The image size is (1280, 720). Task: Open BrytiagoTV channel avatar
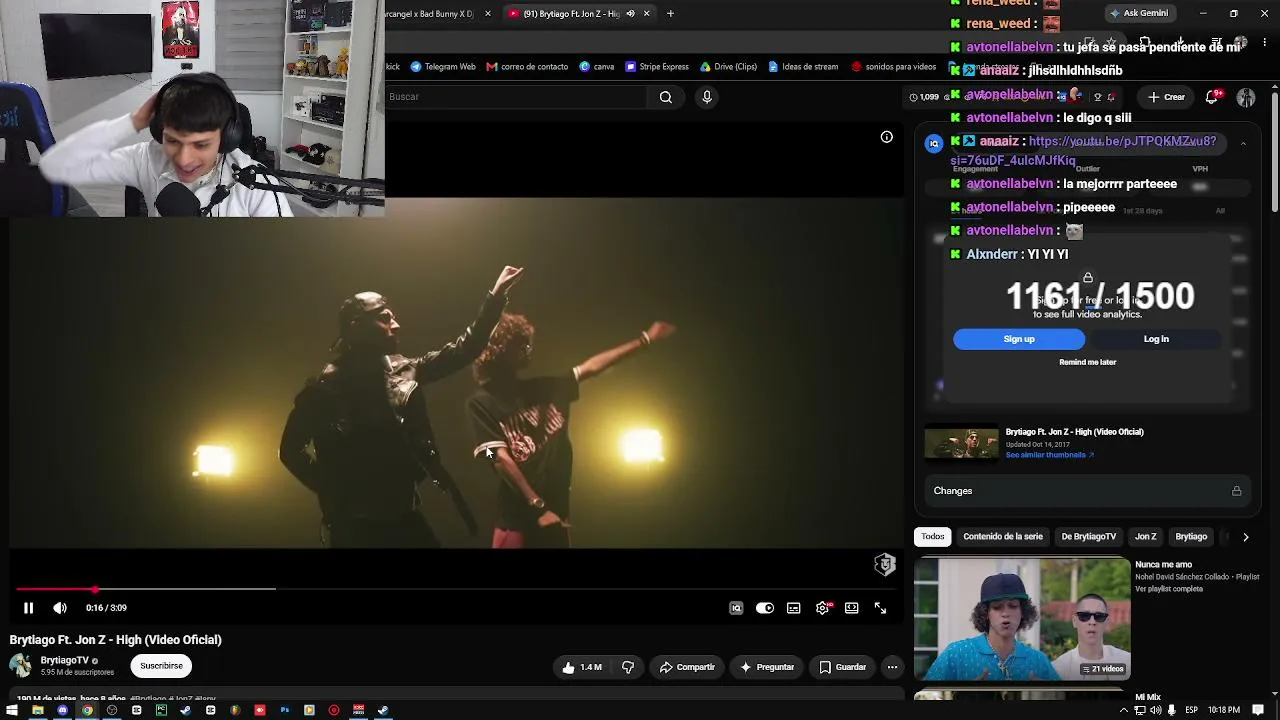[x=20, y=665]
